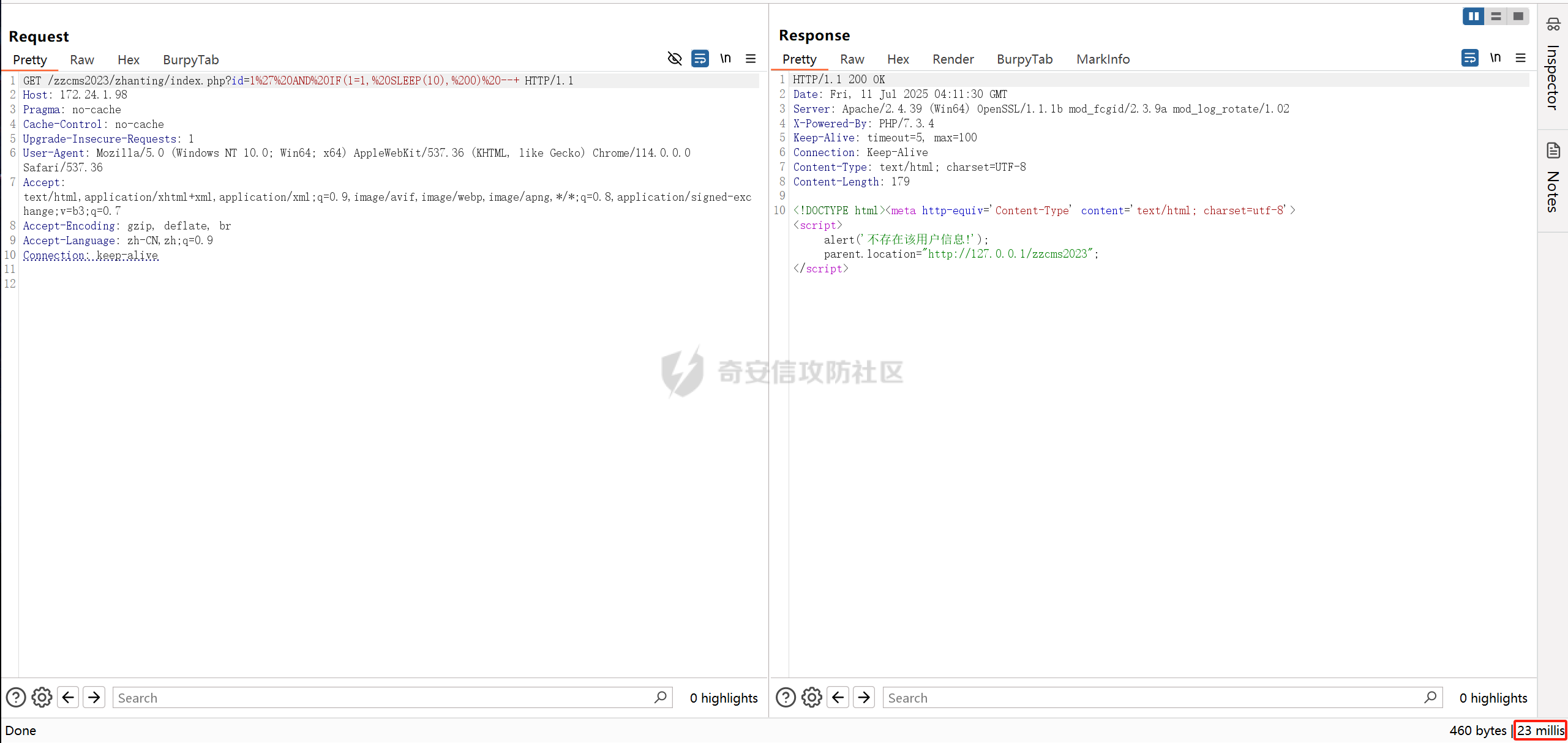Click Host header 172.24.1.98

[x=75, y=95]
